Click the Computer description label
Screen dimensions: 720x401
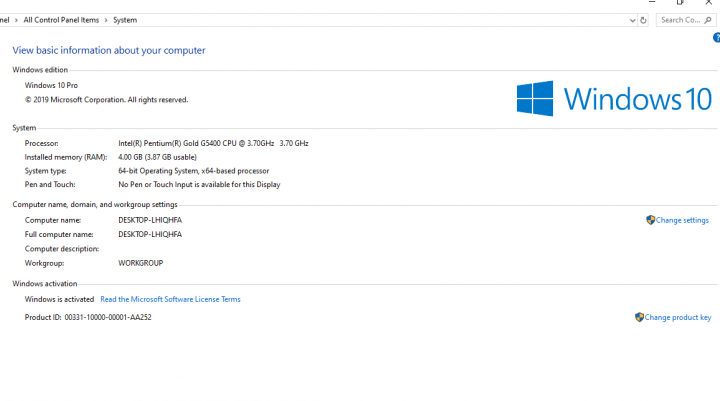pos(62,249)
